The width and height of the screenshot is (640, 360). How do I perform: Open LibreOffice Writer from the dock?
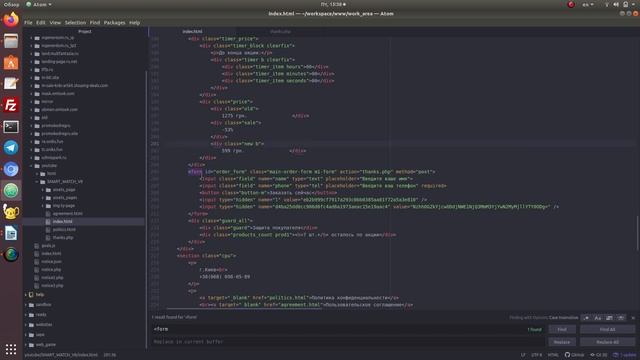pyautogui.click(x=11, y=233)
